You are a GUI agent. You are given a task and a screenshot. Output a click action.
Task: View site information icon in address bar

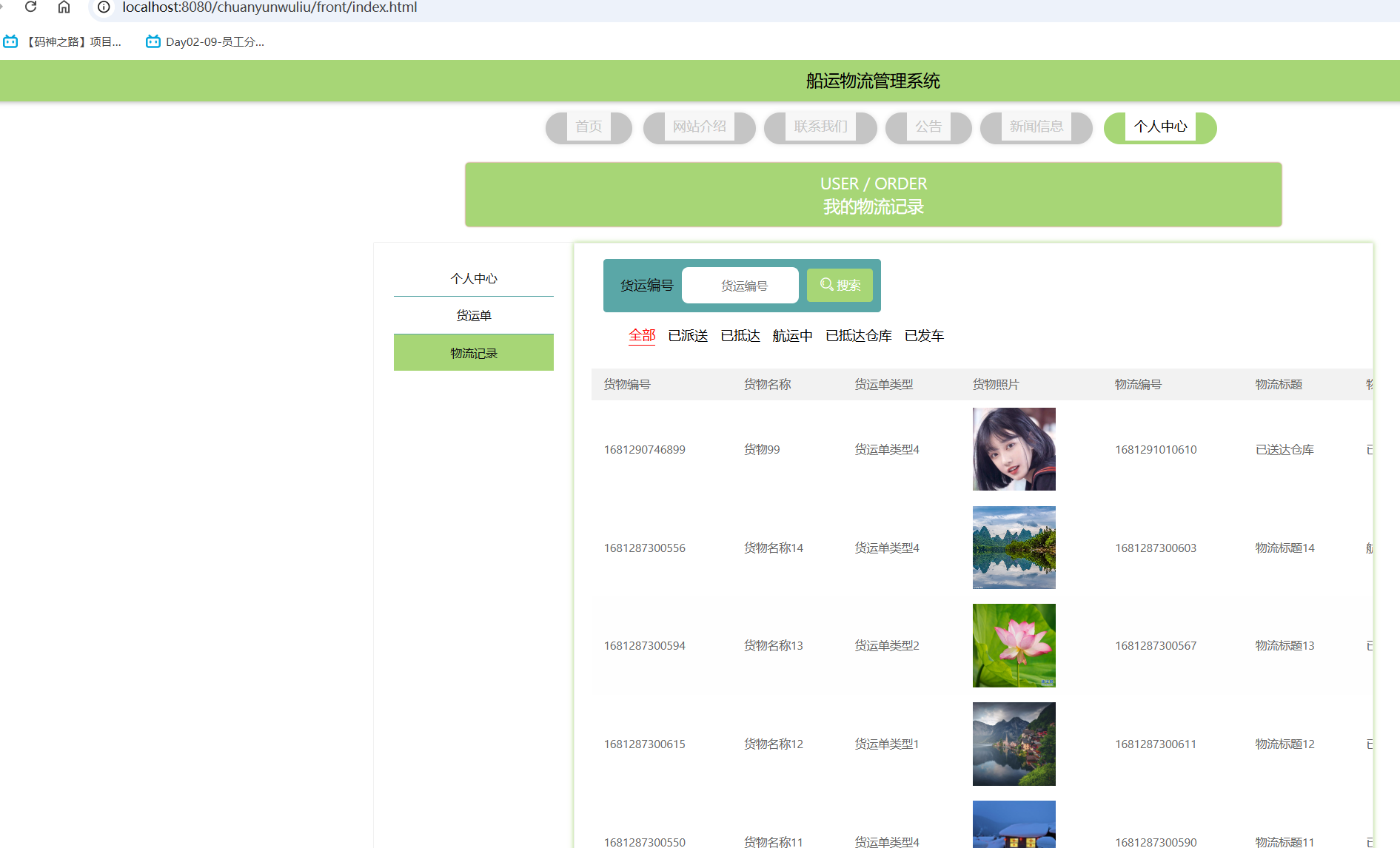coord(104,7)
